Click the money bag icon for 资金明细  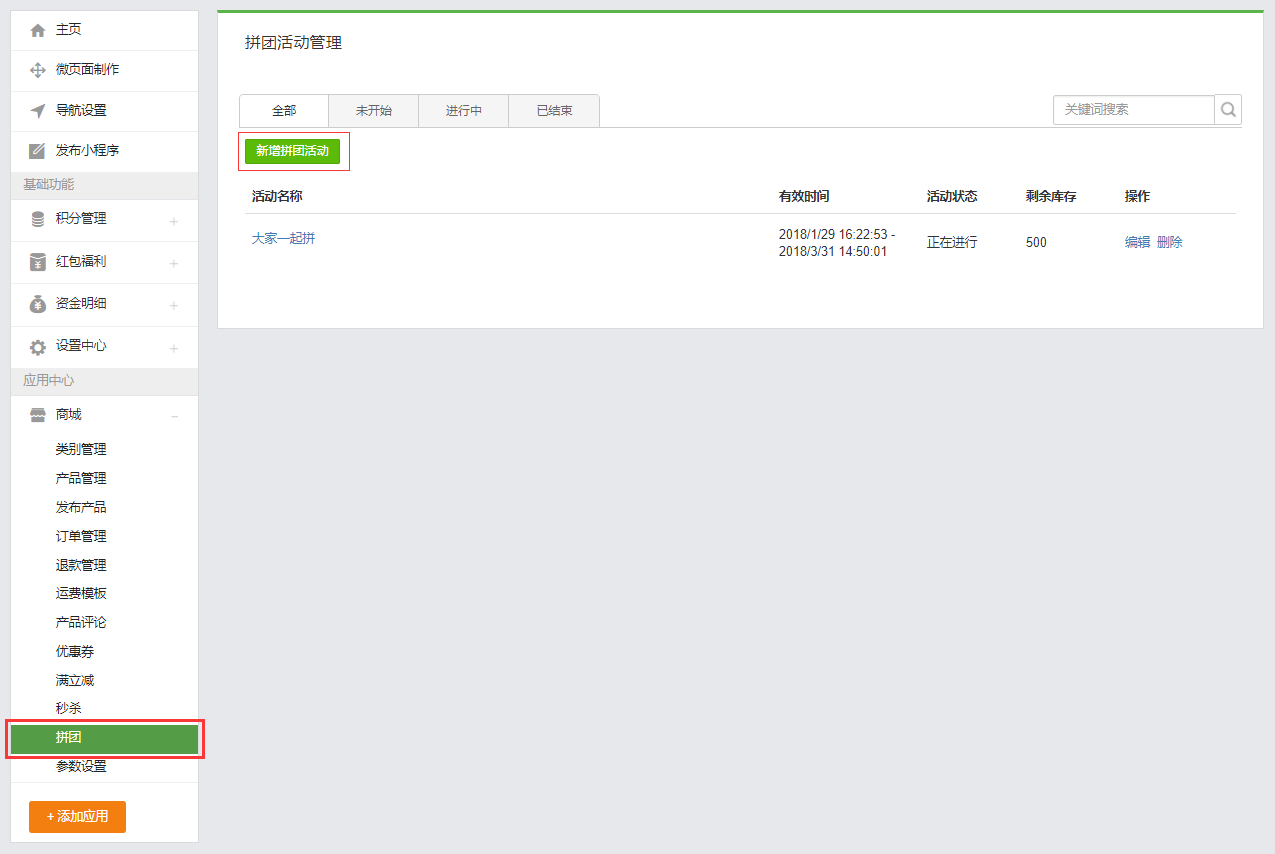point(38,304)
